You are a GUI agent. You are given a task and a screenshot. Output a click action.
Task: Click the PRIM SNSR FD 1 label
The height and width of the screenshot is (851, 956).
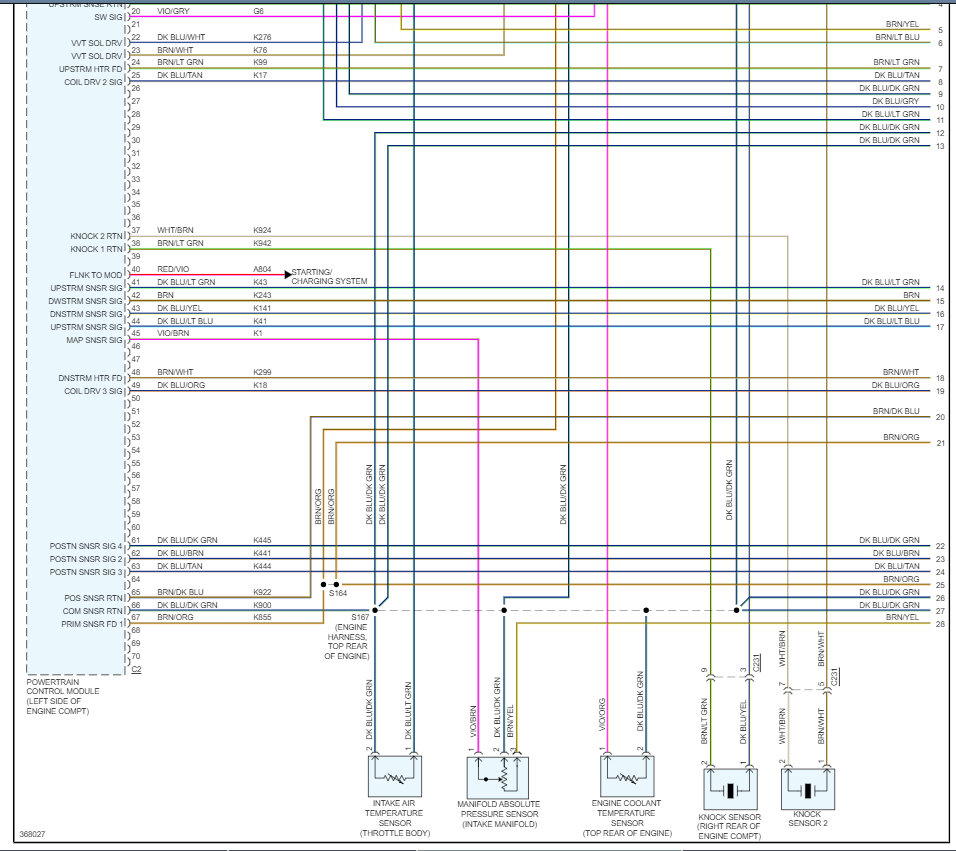click(x=93, y=624)
